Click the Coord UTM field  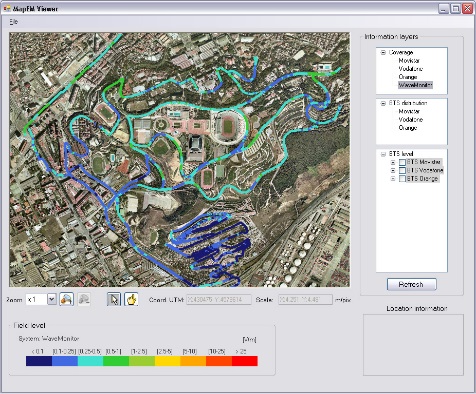tap(219, 300)
